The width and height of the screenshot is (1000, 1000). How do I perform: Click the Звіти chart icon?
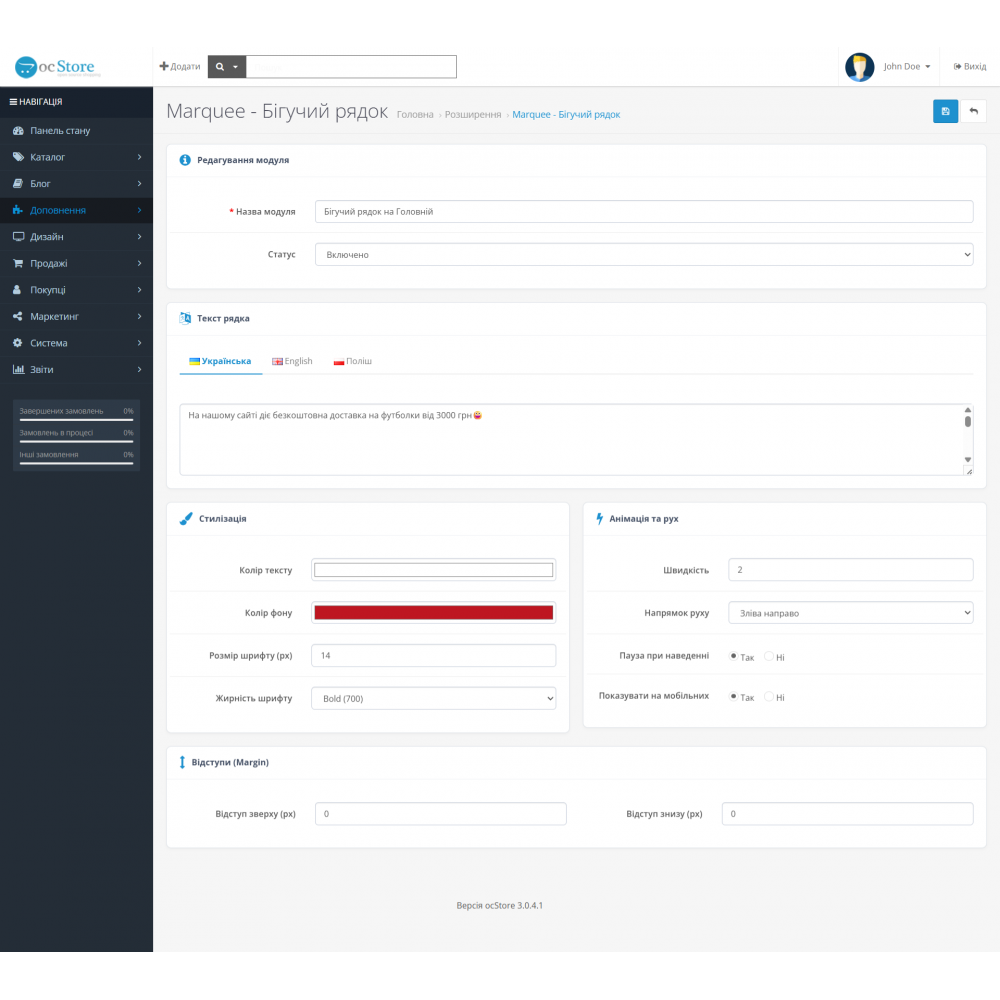[x=18, y=370]
